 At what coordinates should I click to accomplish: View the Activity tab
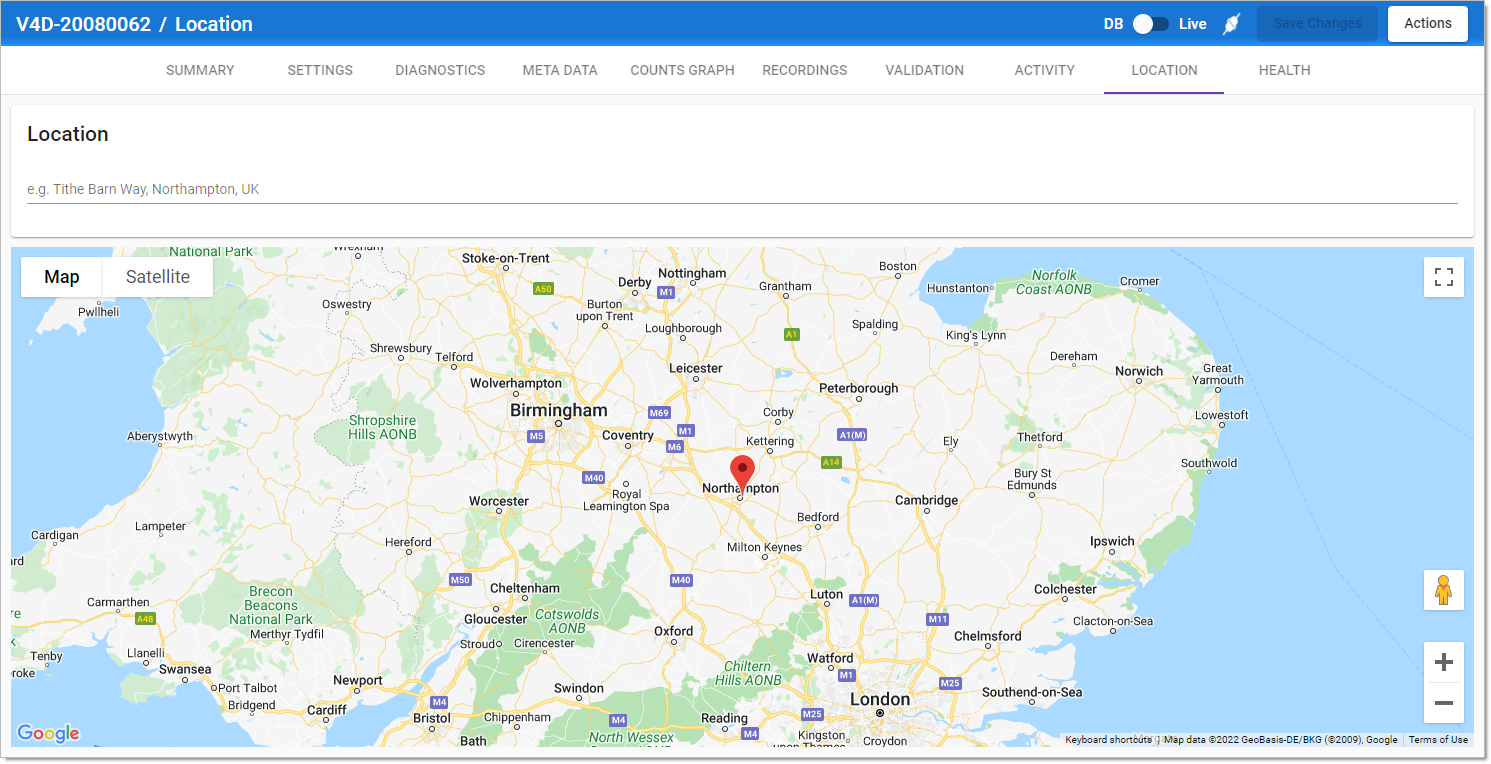(x=1044, y=70)
